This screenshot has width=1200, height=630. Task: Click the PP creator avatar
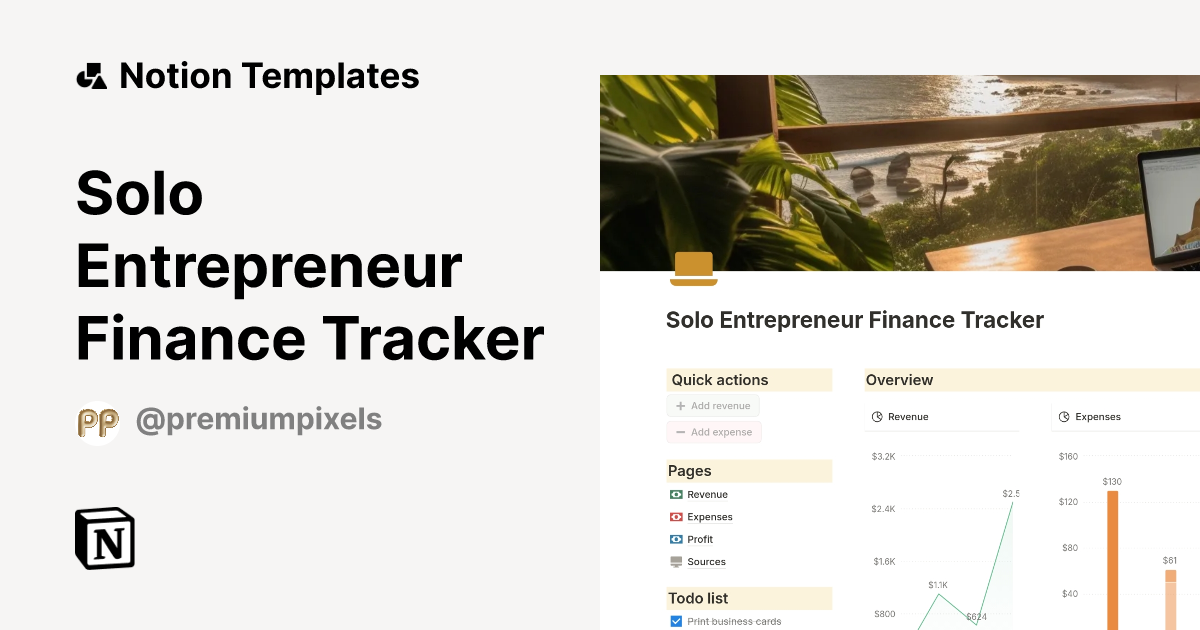coord(97,420)
